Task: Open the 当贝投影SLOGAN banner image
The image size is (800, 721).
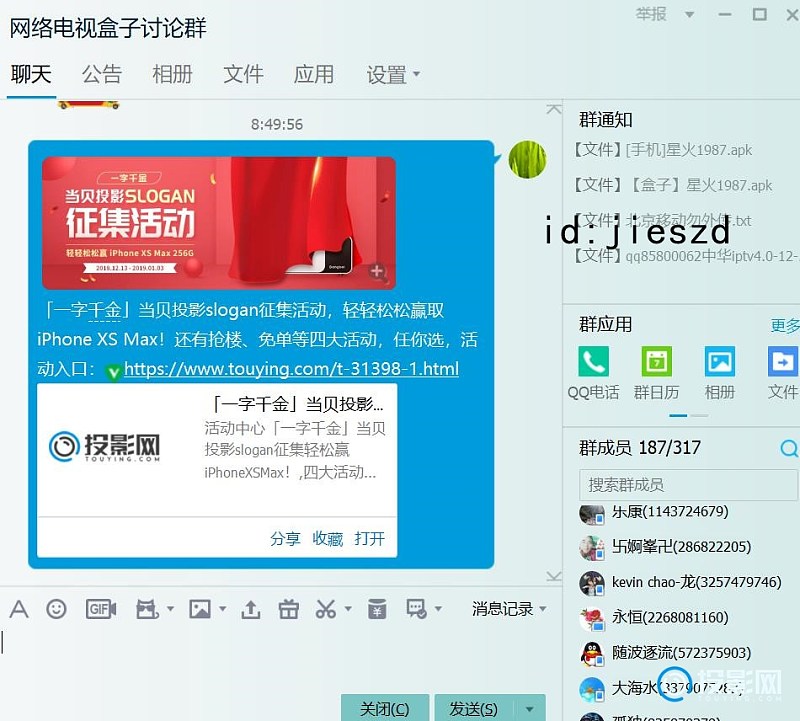Action: 219,223
